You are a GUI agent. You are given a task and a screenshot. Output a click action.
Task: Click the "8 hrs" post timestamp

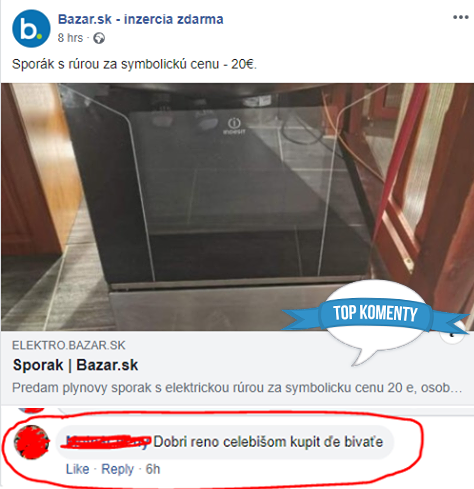pyautogui.click(x=70, y=38)
